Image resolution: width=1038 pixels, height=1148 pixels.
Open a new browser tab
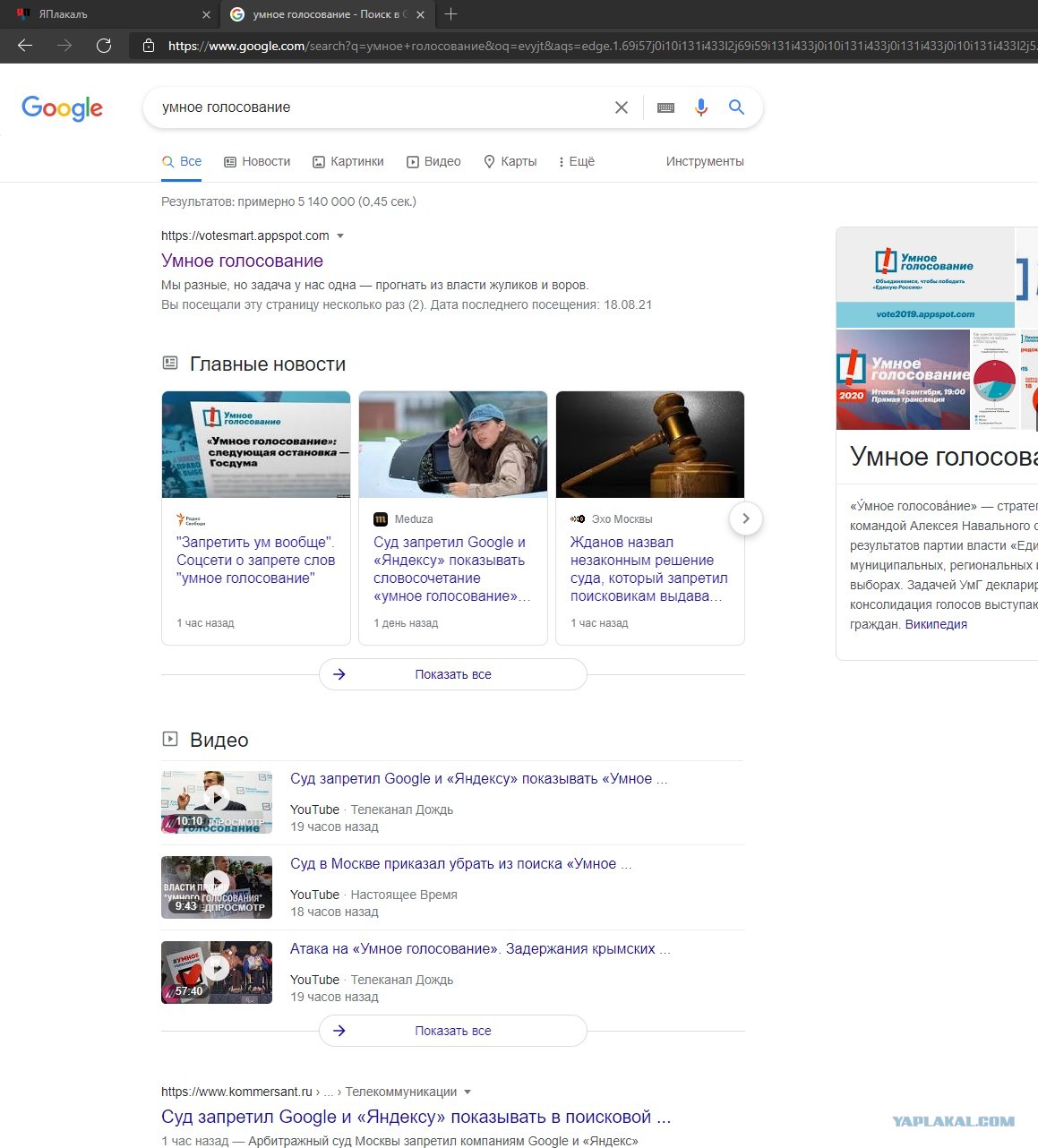(450, 14)
